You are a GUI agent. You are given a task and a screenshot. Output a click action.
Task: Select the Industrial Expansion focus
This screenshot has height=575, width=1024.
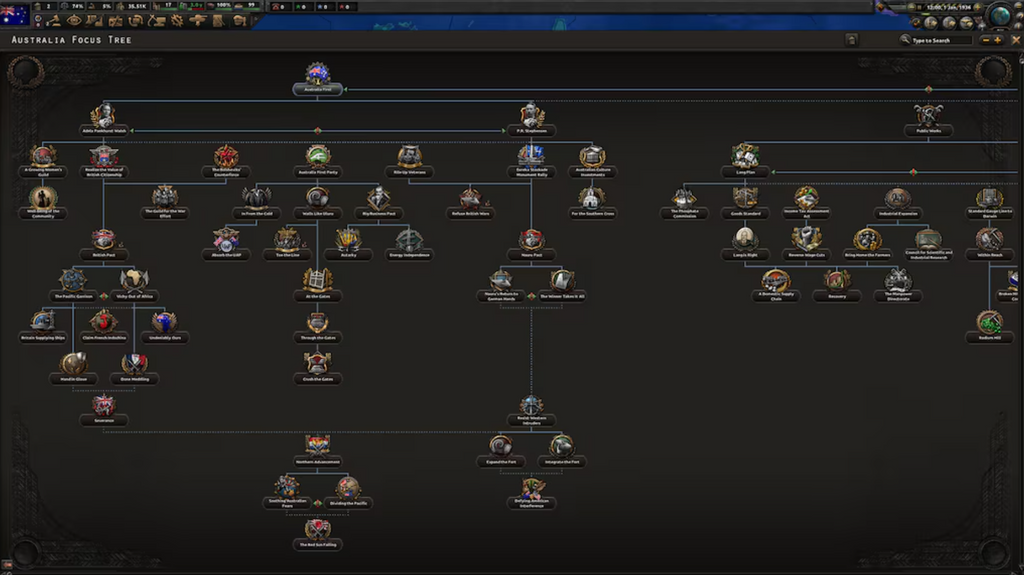point(898,203)
